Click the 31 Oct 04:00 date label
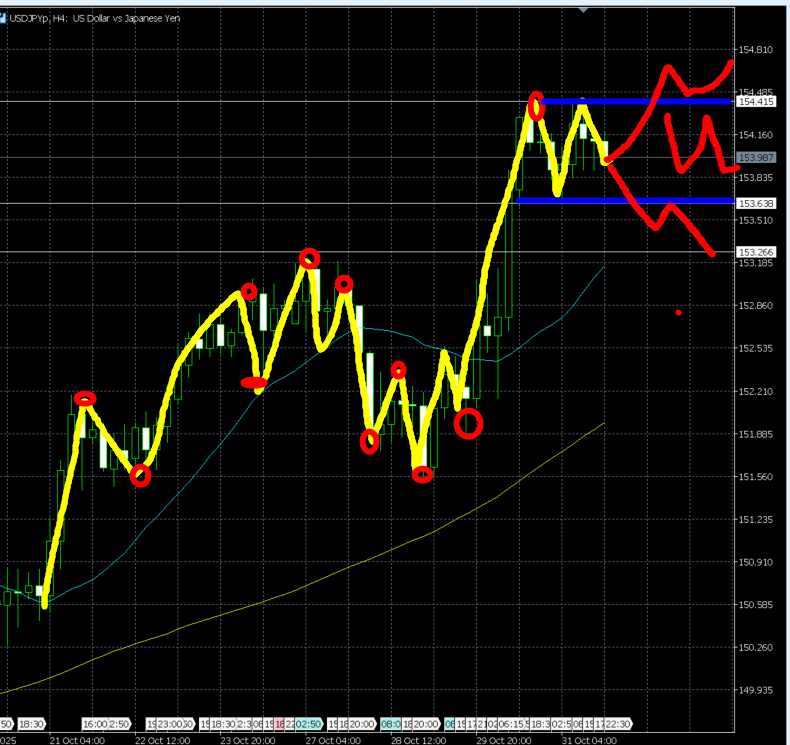The image size is (790, 745). [590, 740]
